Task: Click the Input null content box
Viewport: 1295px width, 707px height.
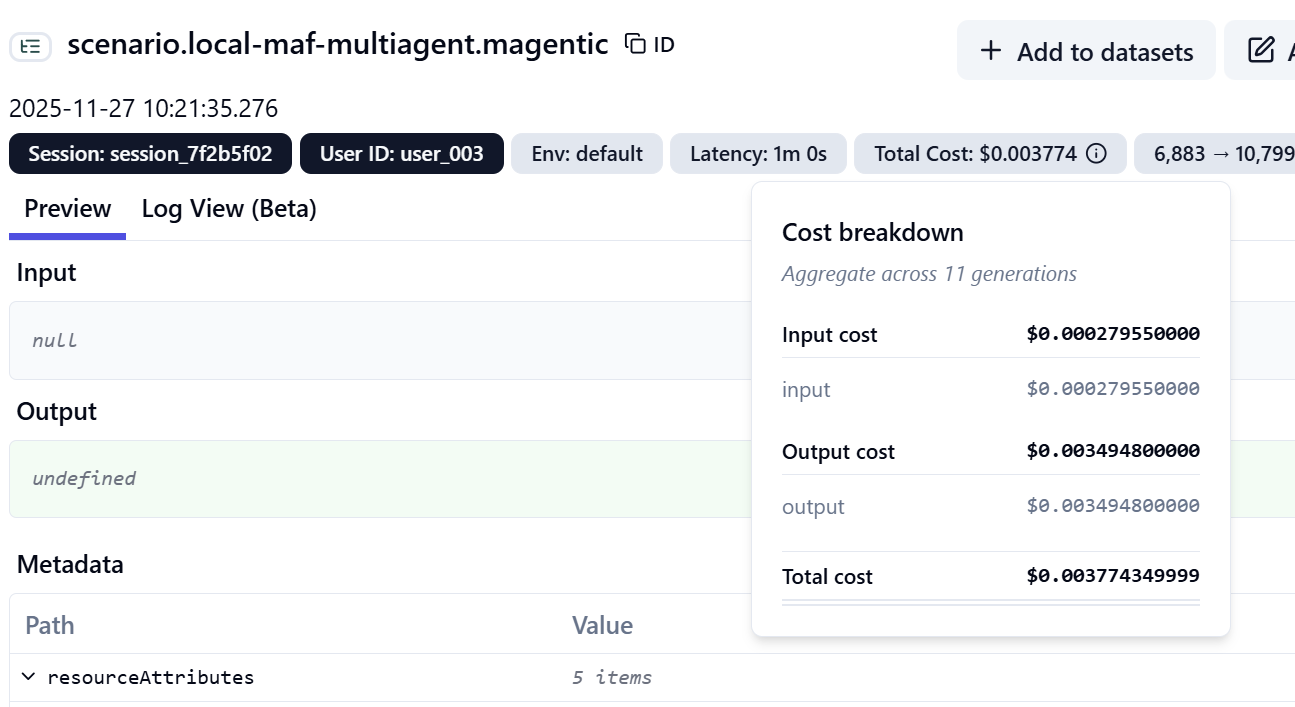Action: coord(380,340)
